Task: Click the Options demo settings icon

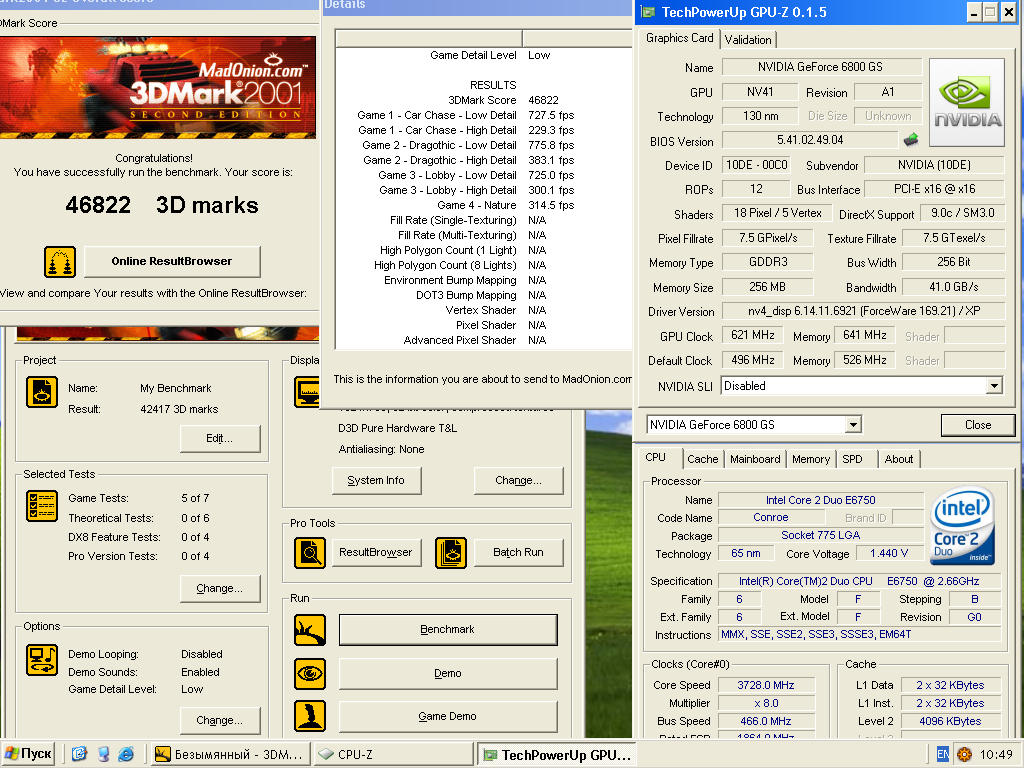Action: 42,660
